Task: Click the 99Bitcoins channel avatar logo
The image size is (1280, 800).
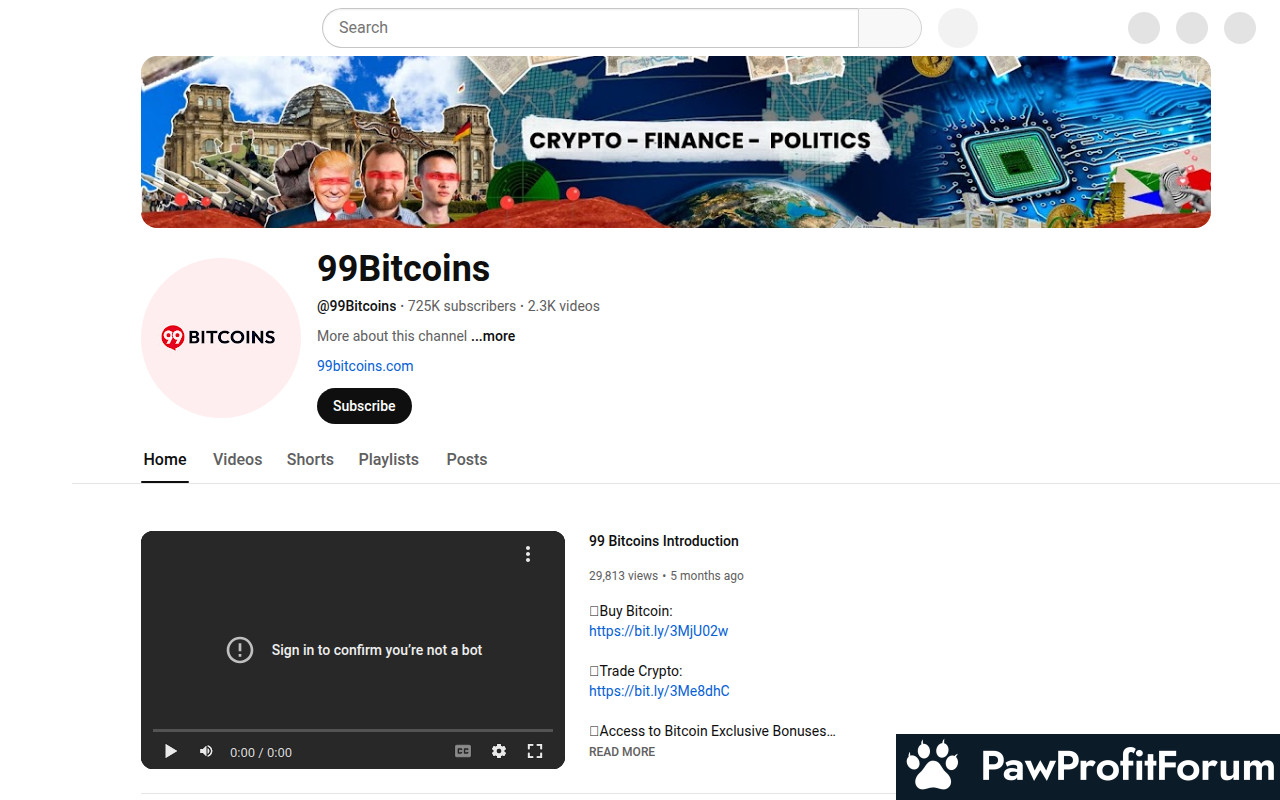Action: point(221,338)
